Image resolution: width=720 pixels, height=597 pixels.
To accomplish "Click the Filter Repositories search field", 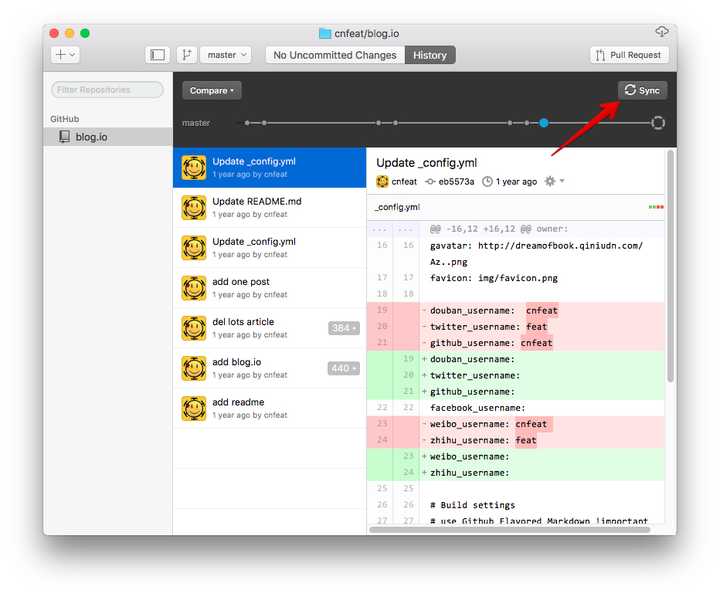I will pos(107,90).
